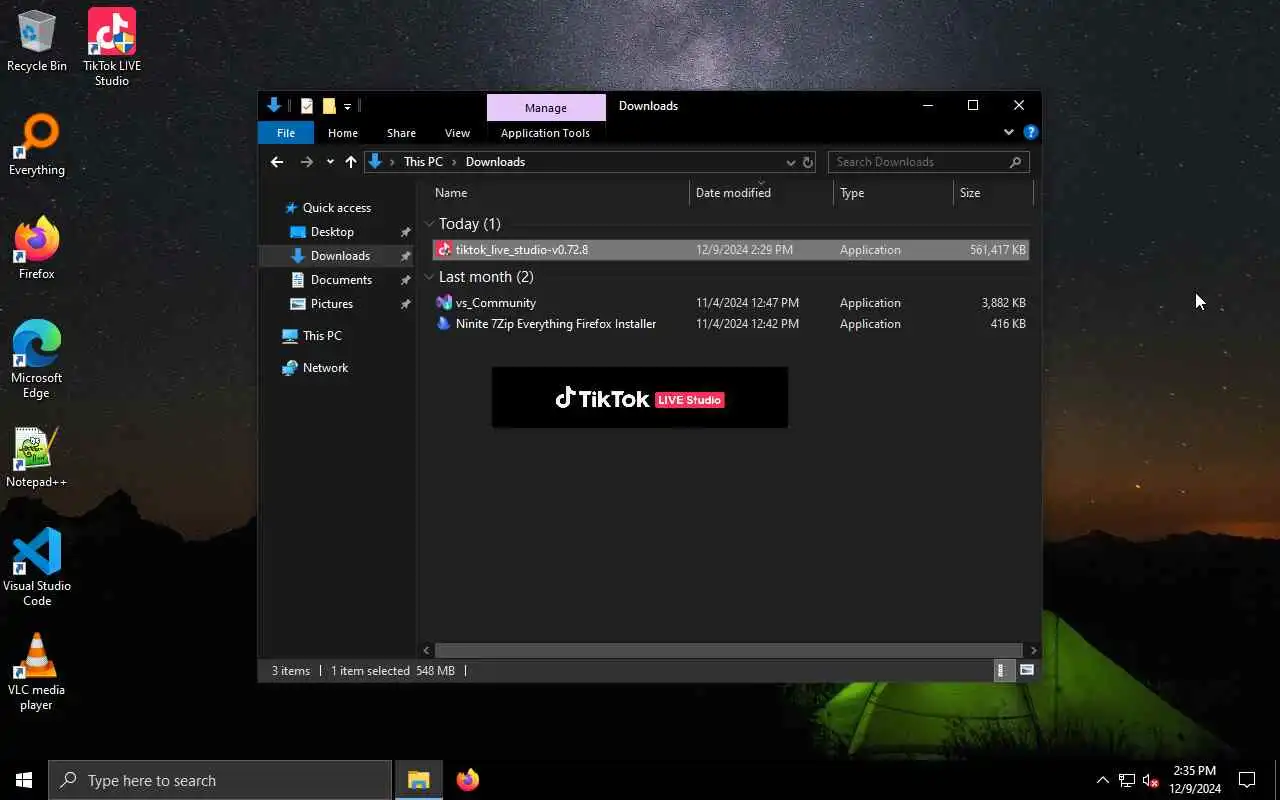
Task: Sort by the Size column header
Action: pyautogui.click(x=993, y=193)
